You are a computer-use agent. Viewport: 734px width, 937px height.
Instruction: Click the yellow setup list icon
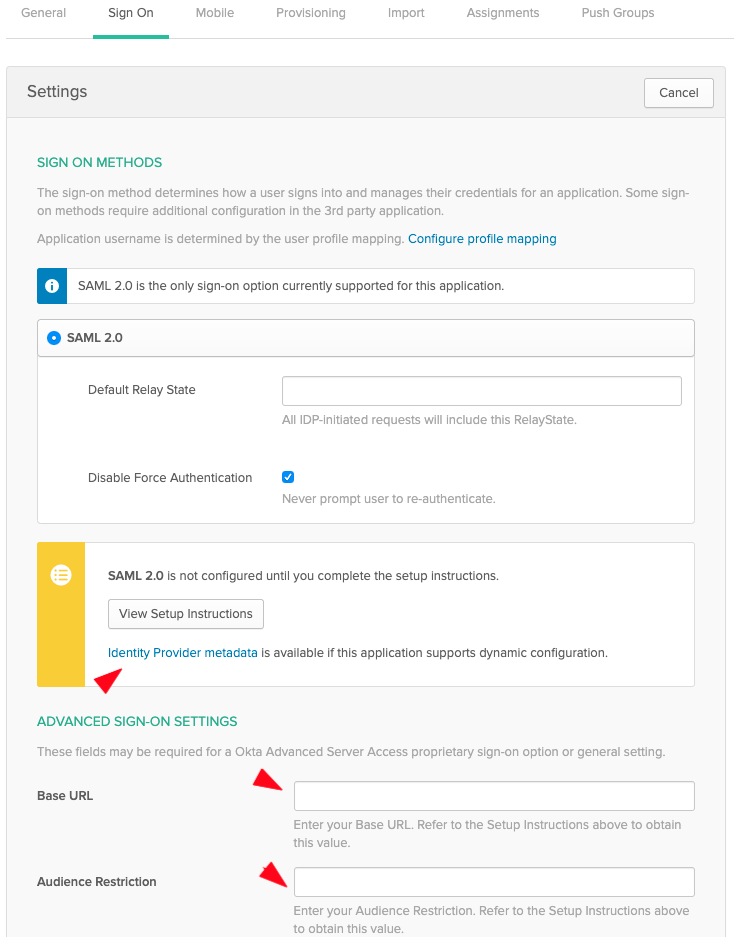[61, 575]
